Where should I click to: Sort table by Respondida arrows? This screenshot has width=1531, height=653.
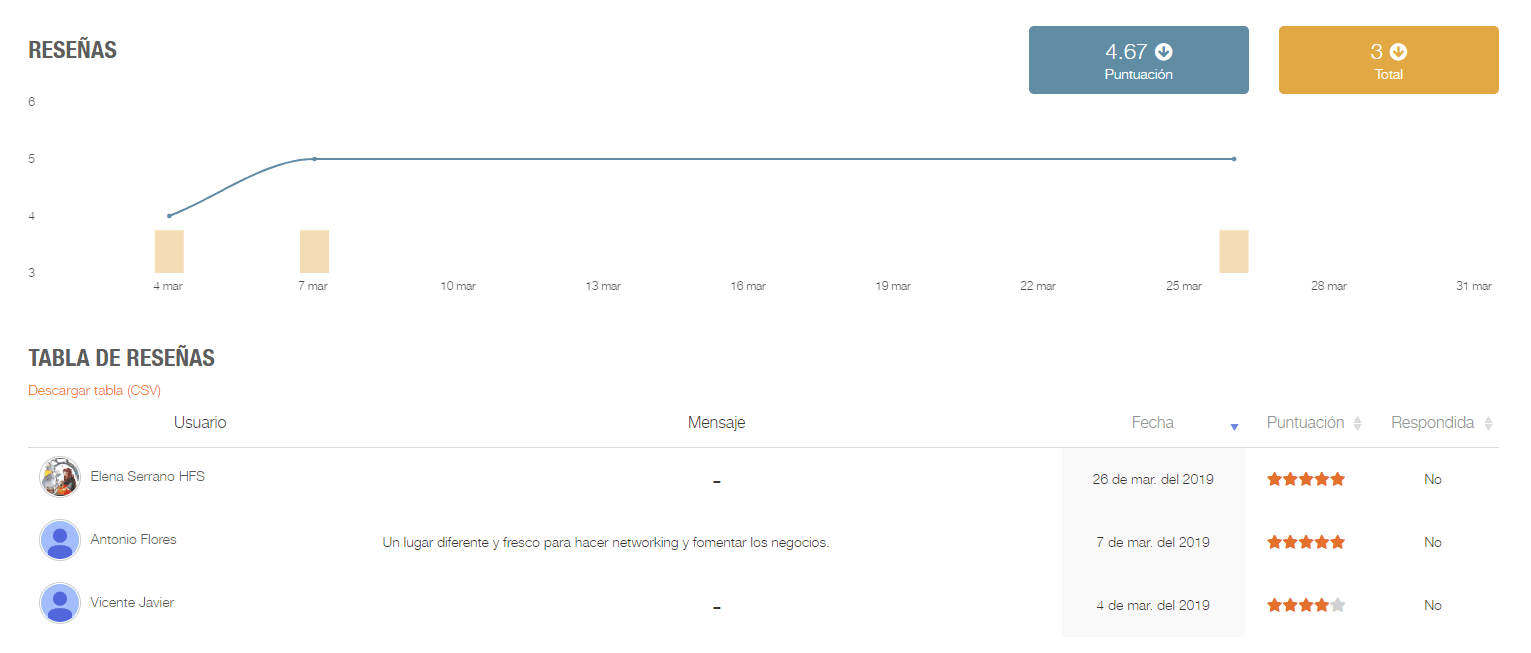1488,424
